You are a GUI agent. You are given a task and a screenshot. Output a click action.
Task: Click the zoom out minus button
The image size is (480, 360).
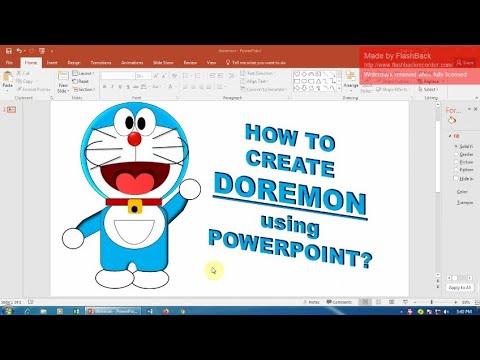pyautogui.click(x=415, y=302)
